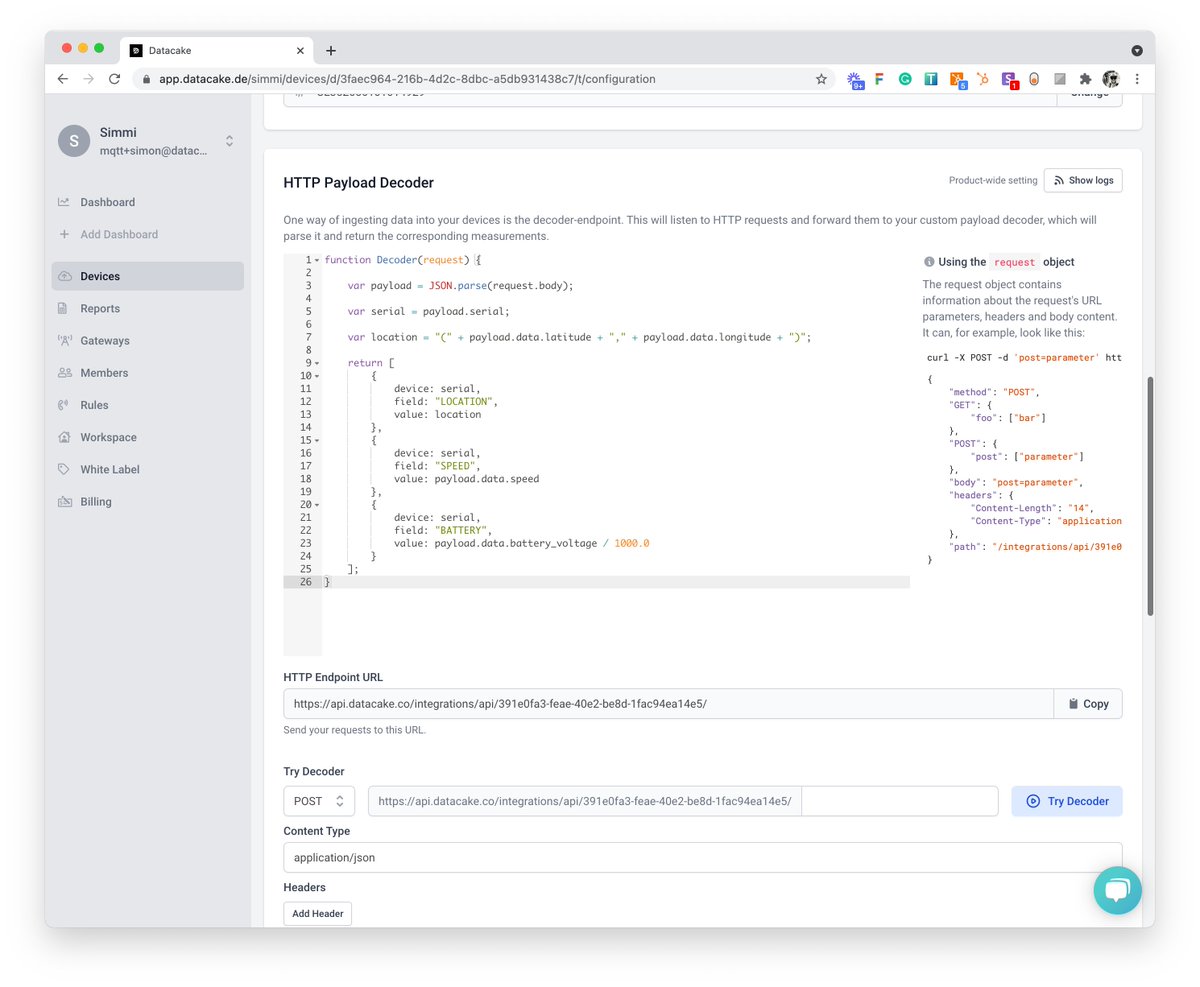Click the Simmi workspace avatar
This screenshot has width=1200, height=987.
[x=74, y=141]
